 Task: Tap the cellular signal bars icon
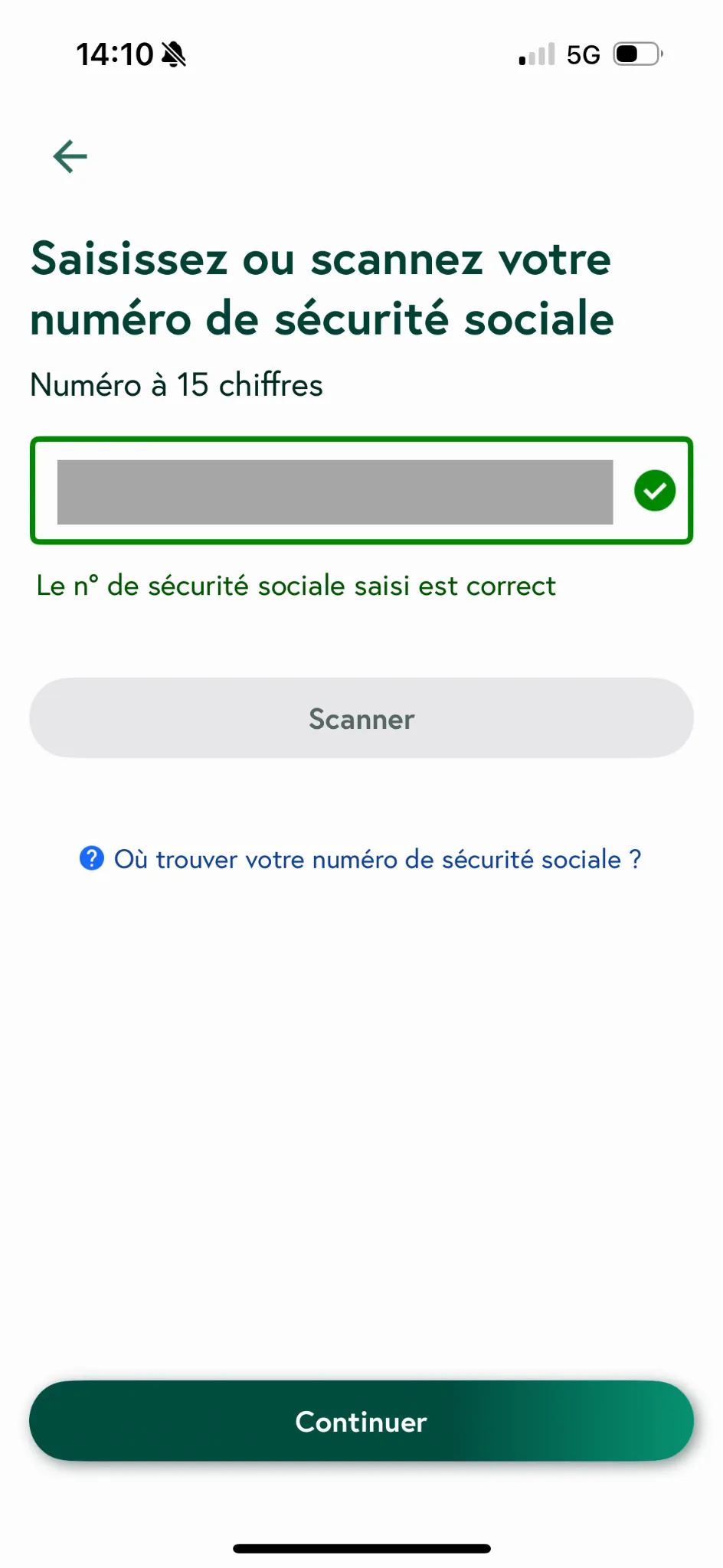click(x=536, y=54)
